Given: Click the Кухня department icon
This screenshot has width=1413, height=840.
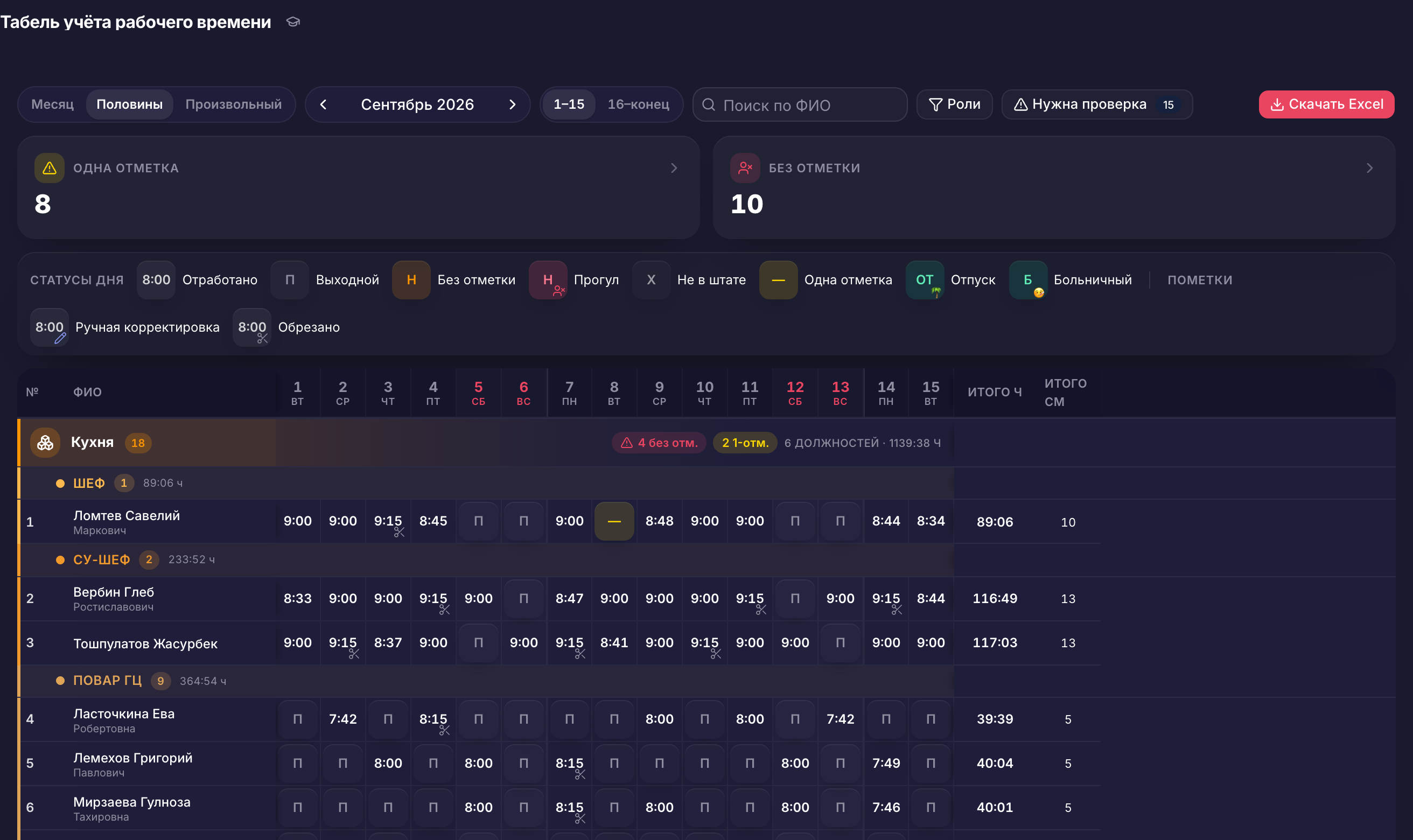Looking at the screenshot, I should [x=45, y=443].
